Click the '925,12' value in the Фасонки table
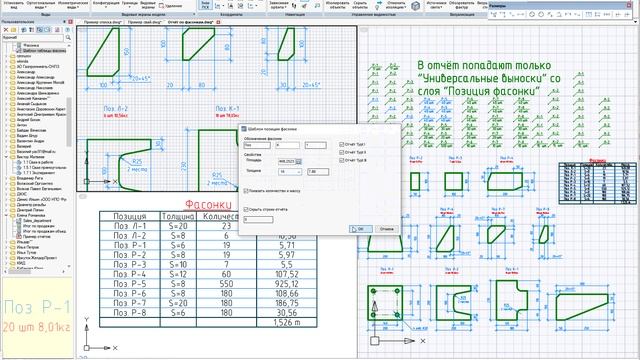 coord(287,284)
